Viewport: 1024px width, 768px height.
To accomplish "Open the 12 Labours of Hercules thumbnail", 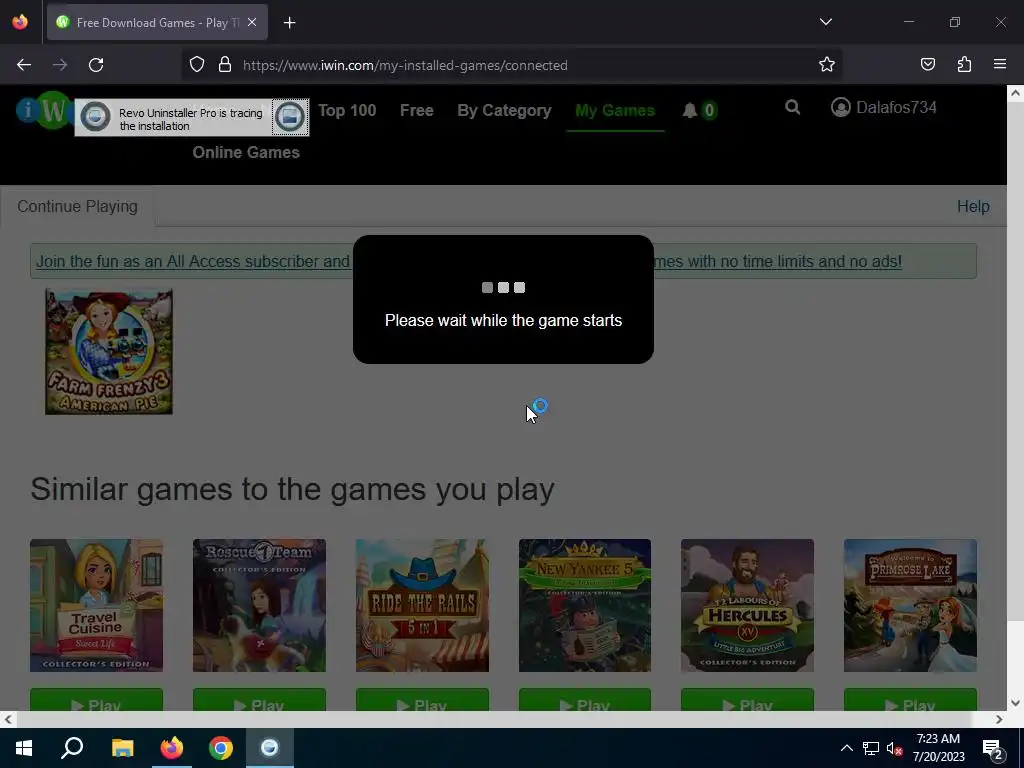I will pos(747,605).
